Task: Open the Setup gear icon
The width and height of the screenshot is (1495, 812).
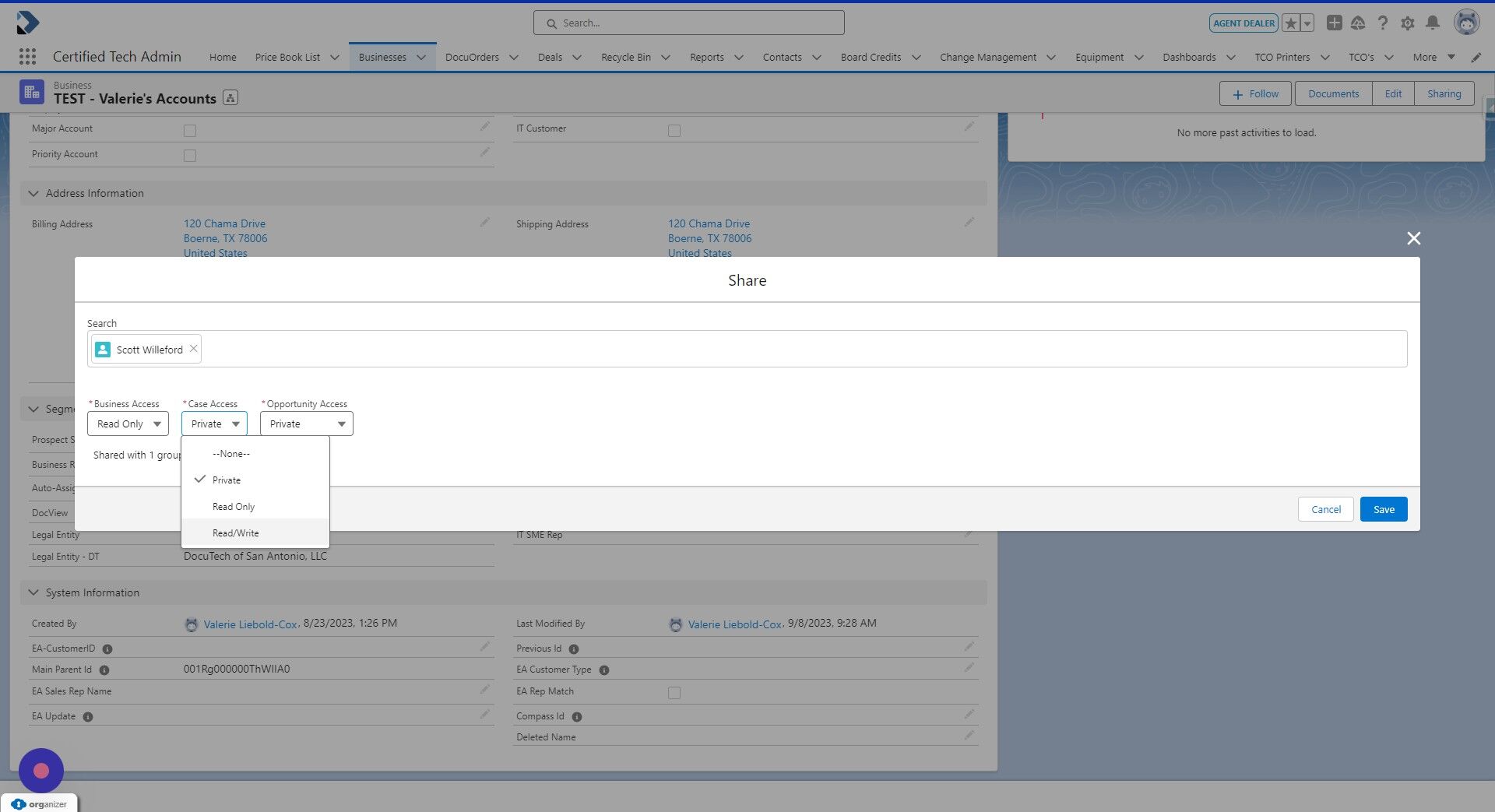Action: (1408, 23)
